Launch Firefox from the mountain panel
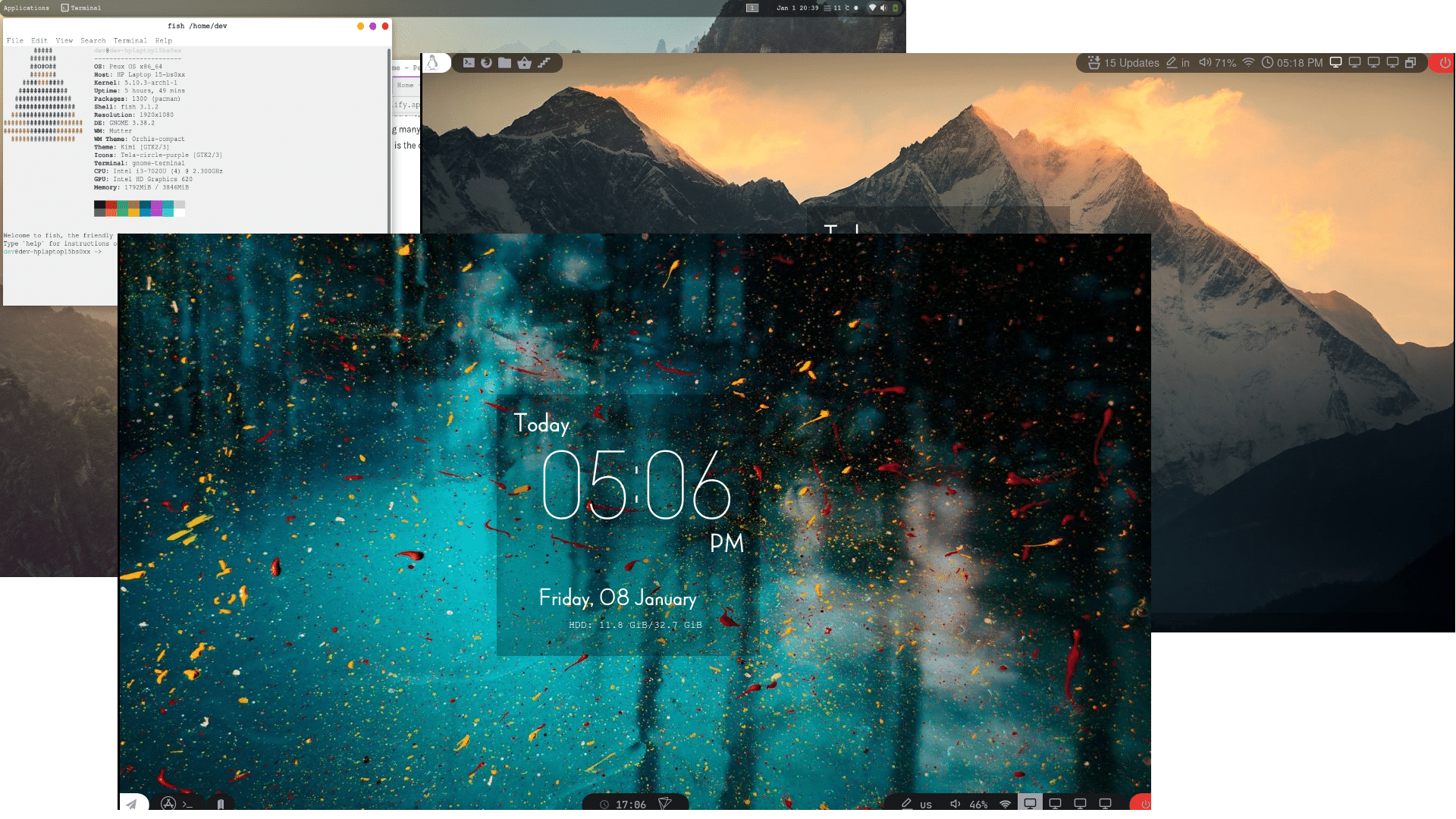Image resolution: width=1456 pixels, height=819 pixels. (x=487, y=63)
